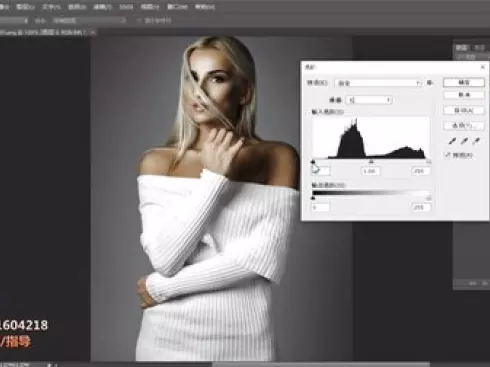Click the Options button in Levels dialog
Image resolution: width=490 pixels, height=367 pixels.
click(x=464, y=125)
